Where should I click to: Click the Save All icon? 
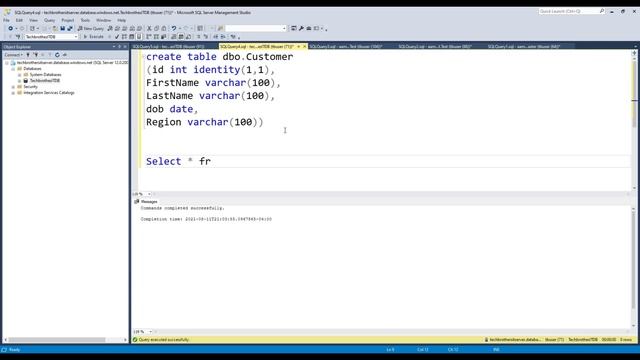coord(70,28)
